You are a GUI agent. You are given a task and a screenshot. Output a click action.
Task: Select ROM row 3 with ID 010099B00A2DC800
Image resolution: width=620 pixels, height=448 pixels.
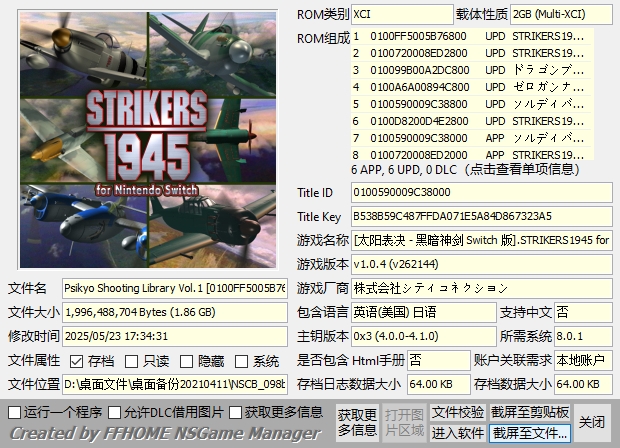[470, 70]
